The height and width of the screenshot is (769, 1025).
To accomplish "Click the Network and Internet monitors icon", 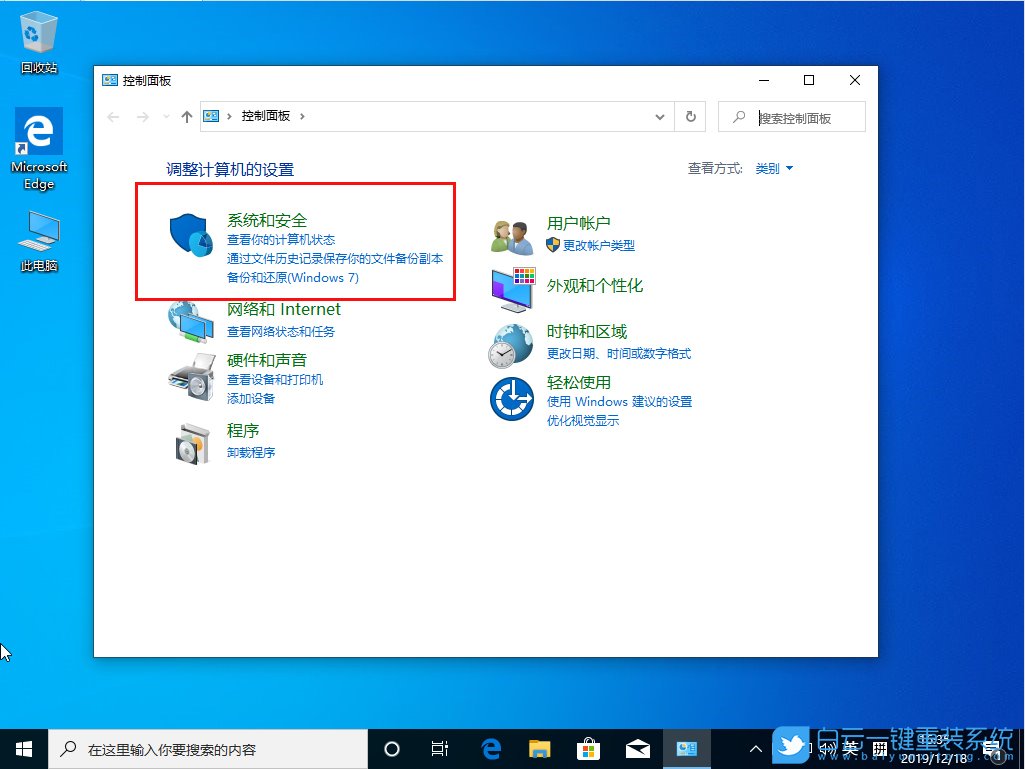I will point(191,320).
